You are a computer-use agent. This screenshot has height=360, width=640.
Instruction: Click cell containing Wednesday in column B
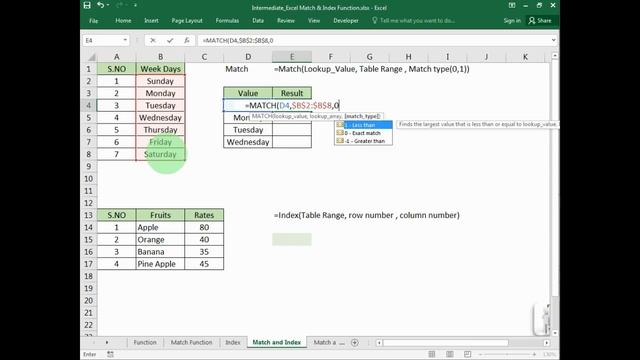tap(160, 118)
